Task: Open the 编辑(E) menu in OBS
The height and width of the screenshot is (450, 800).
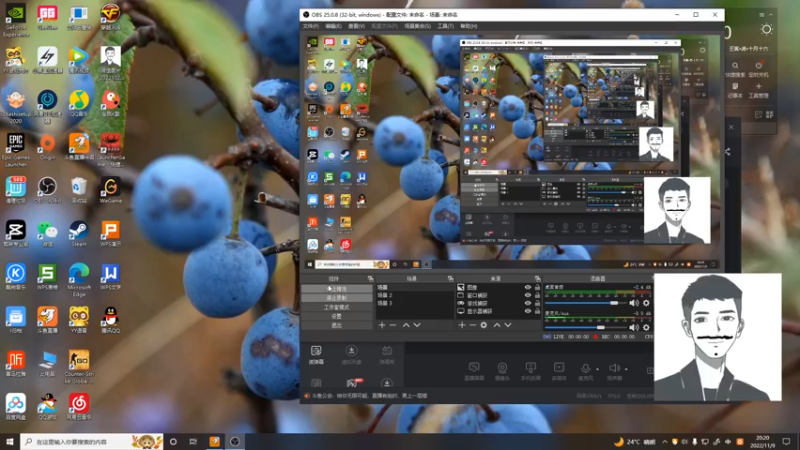Action: (x=333, y=26)
